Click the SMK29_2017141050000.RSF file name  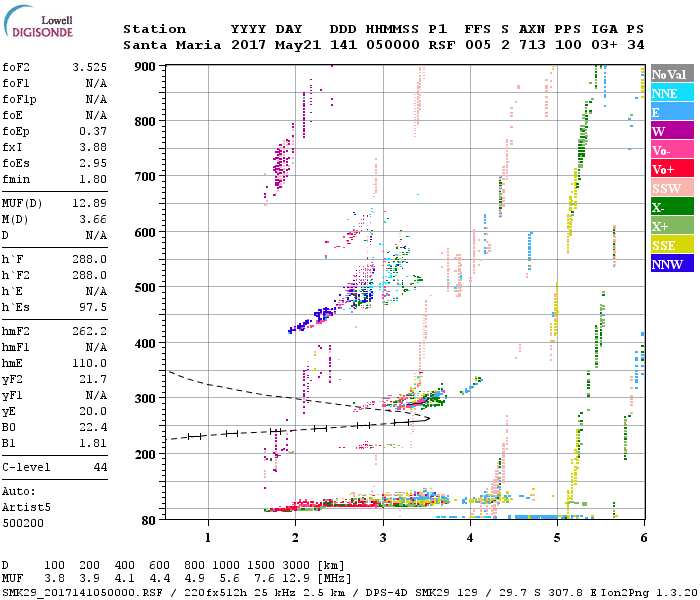pos(82,593)
